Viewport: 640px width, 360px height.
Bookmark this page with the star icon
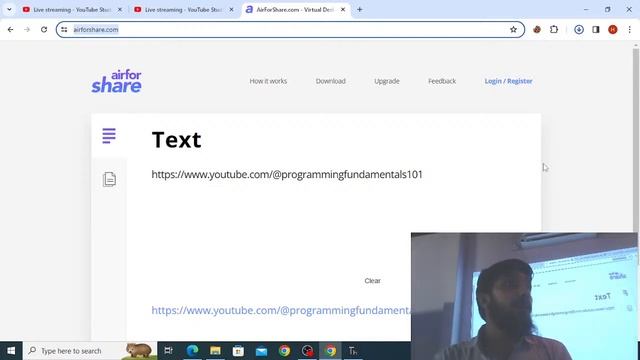pos(513,29)
